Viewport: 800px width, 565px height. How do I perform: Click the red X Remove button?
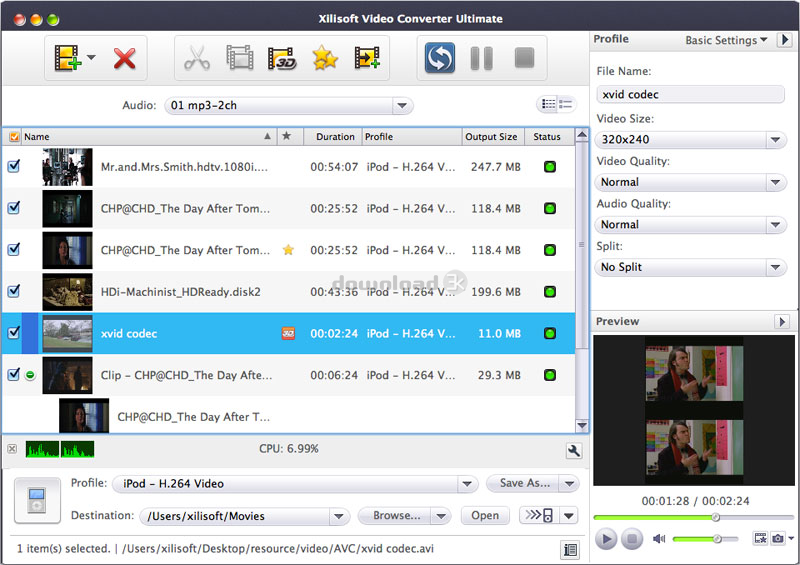(x=124, y=58)
